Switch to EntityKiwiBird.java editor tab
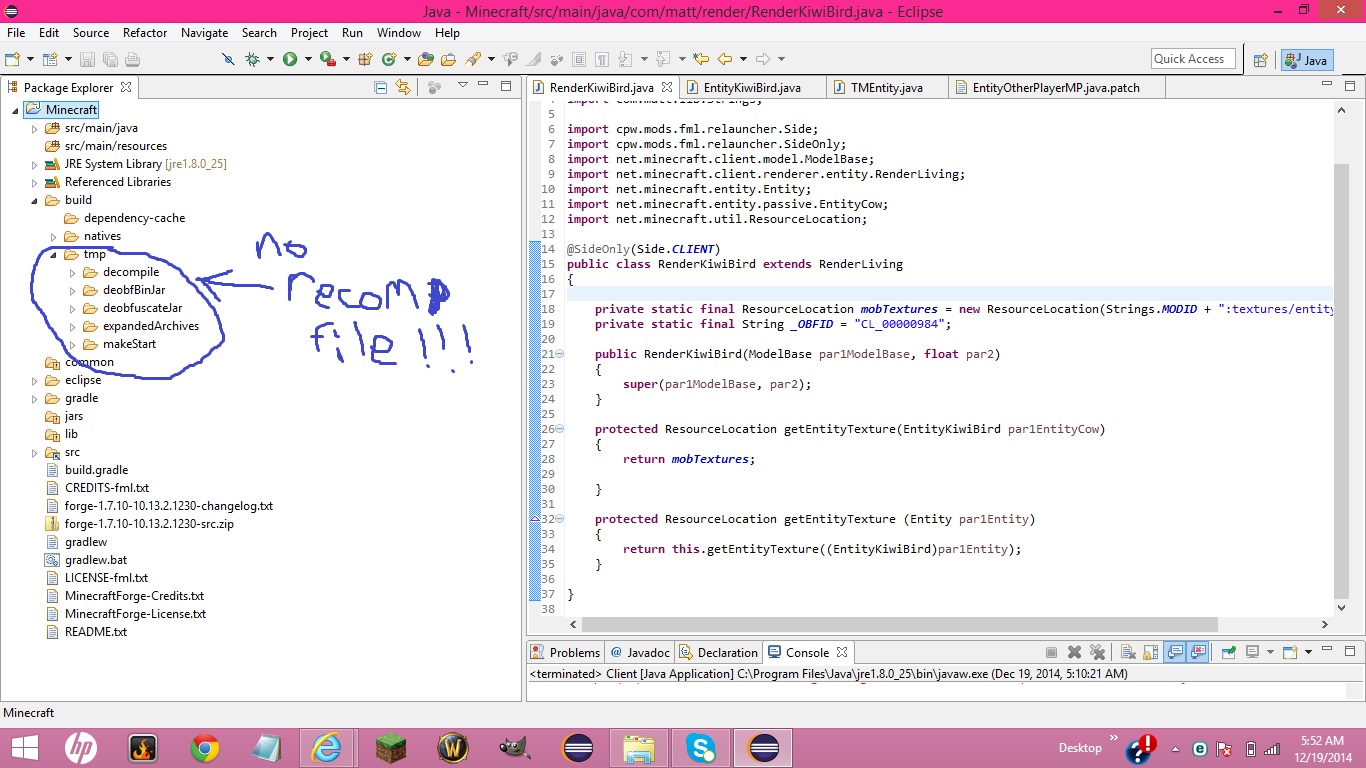The image size is (1366, 768). coord(752,88)
